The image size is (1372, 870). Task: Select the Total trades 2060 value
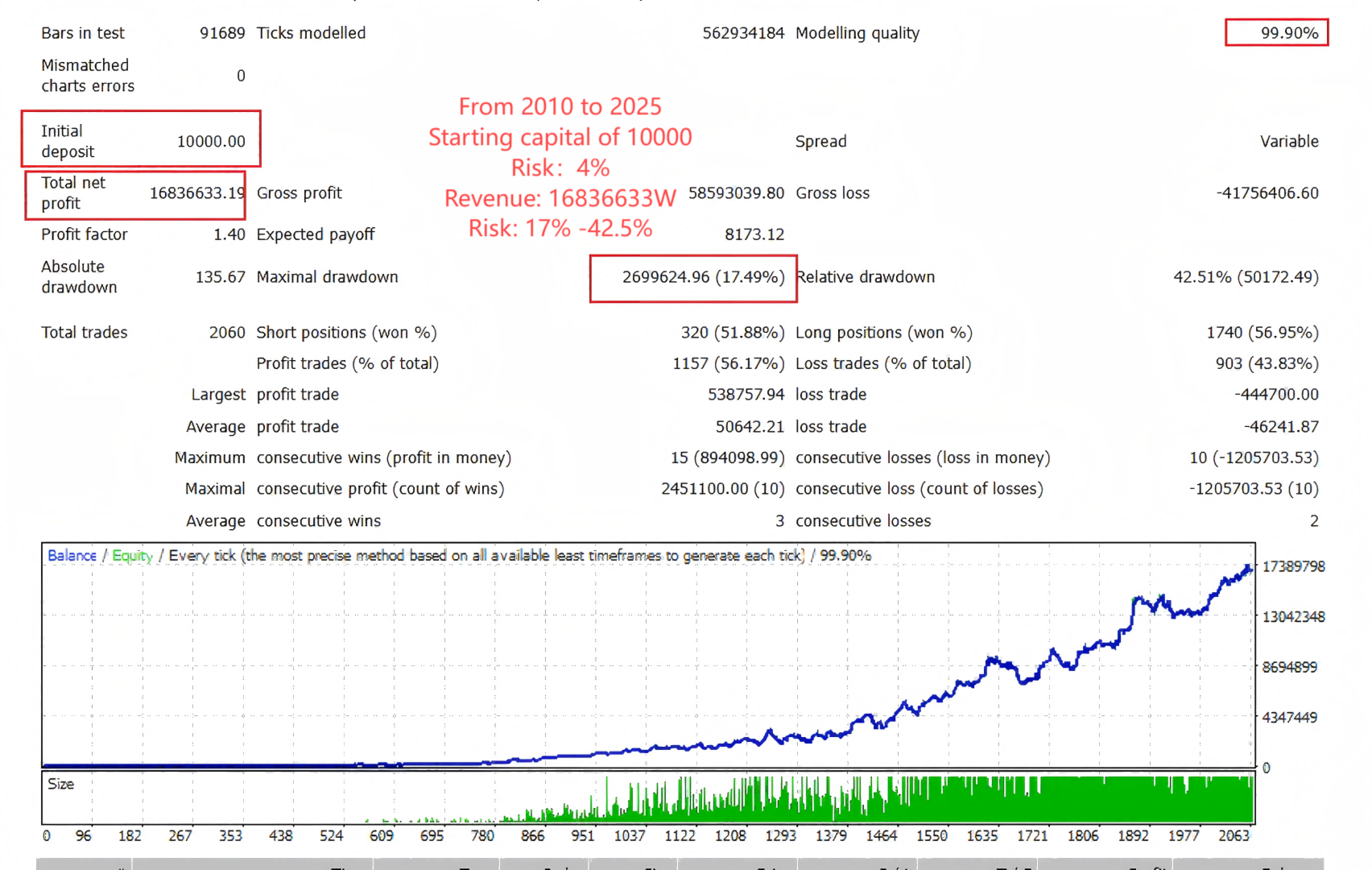pyautogui.click(x=226, y=333)
